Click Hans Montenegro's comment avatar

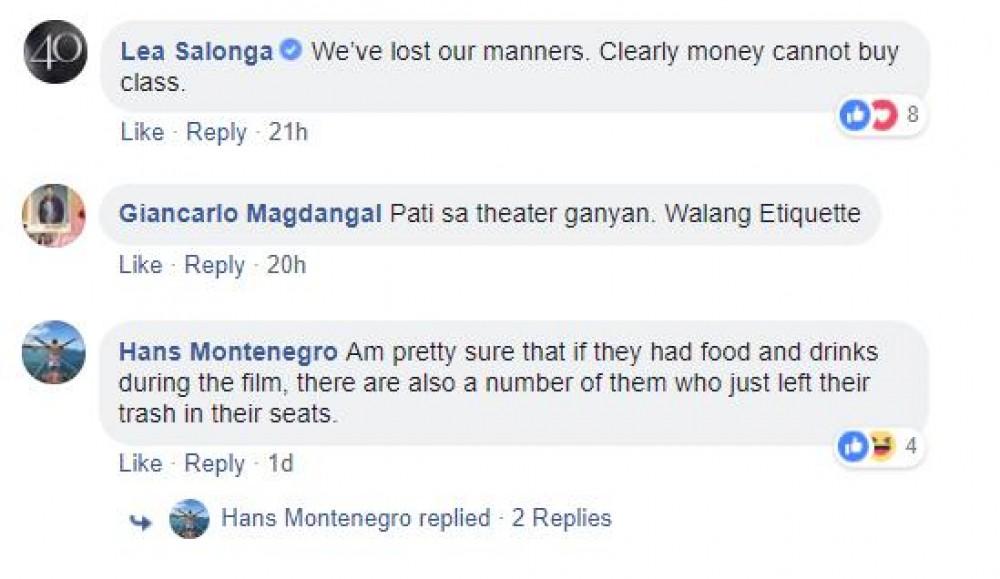54,352
